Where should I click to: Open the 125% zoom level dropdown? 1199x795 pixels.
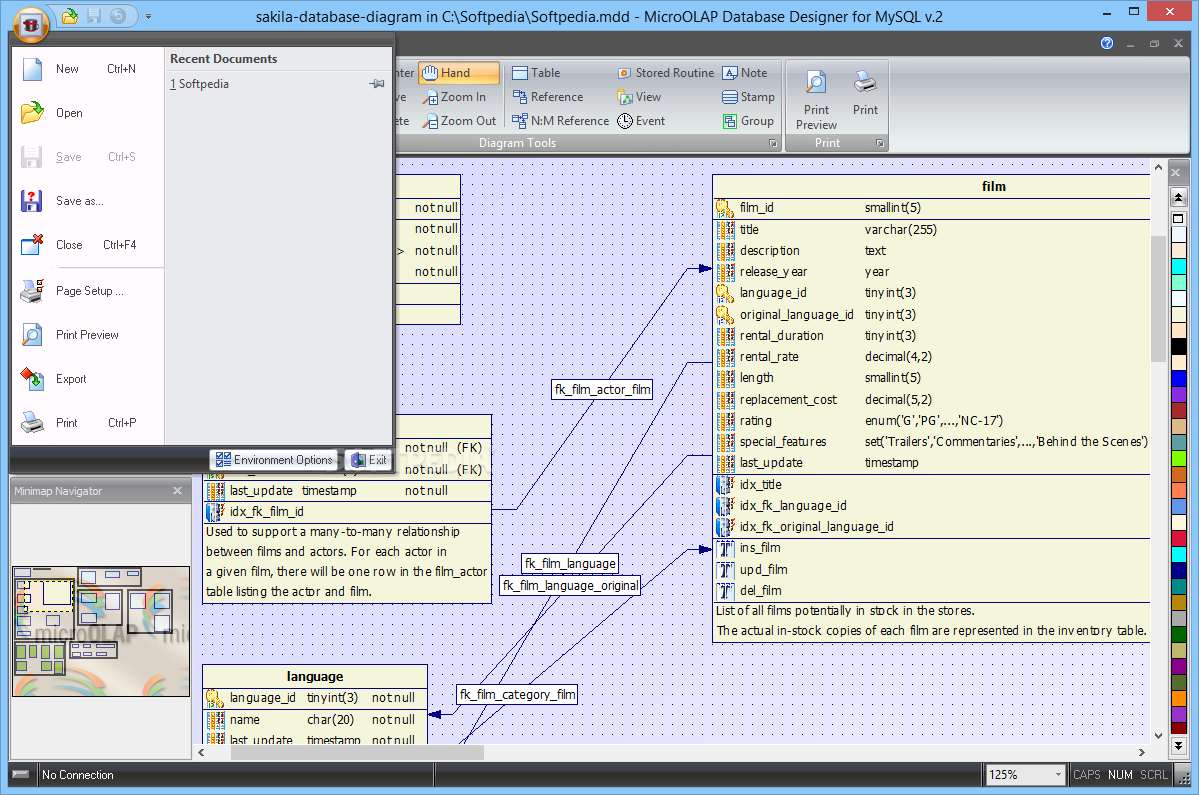(1058, 775)
